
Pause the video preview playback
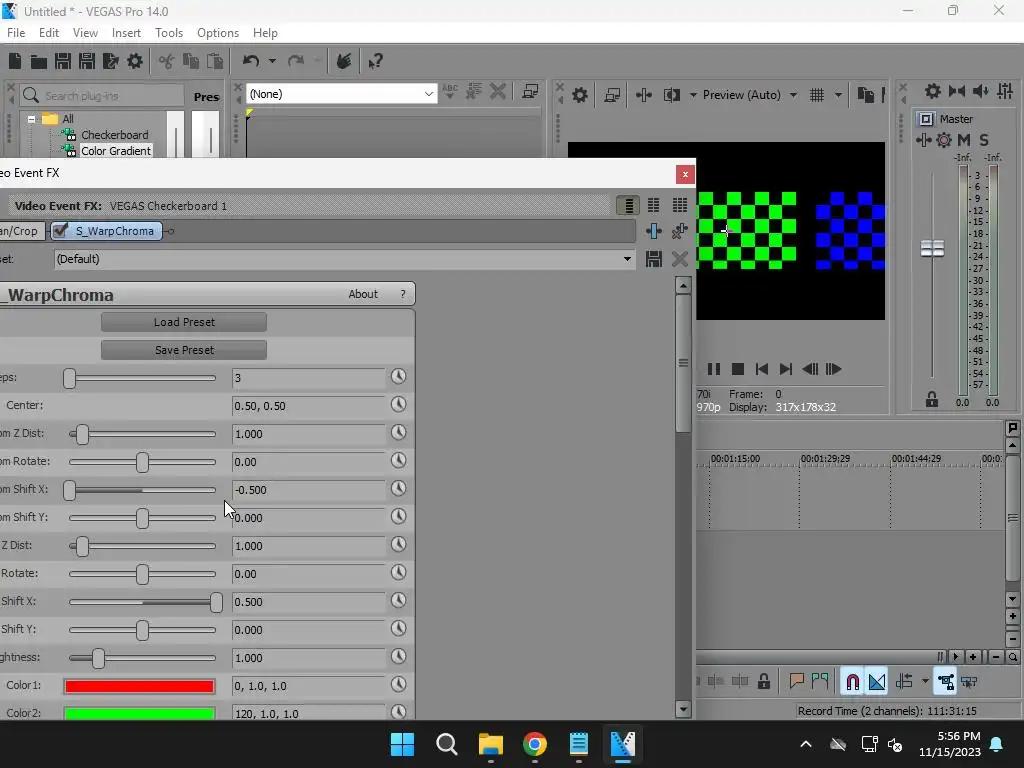tap(714, 369)
